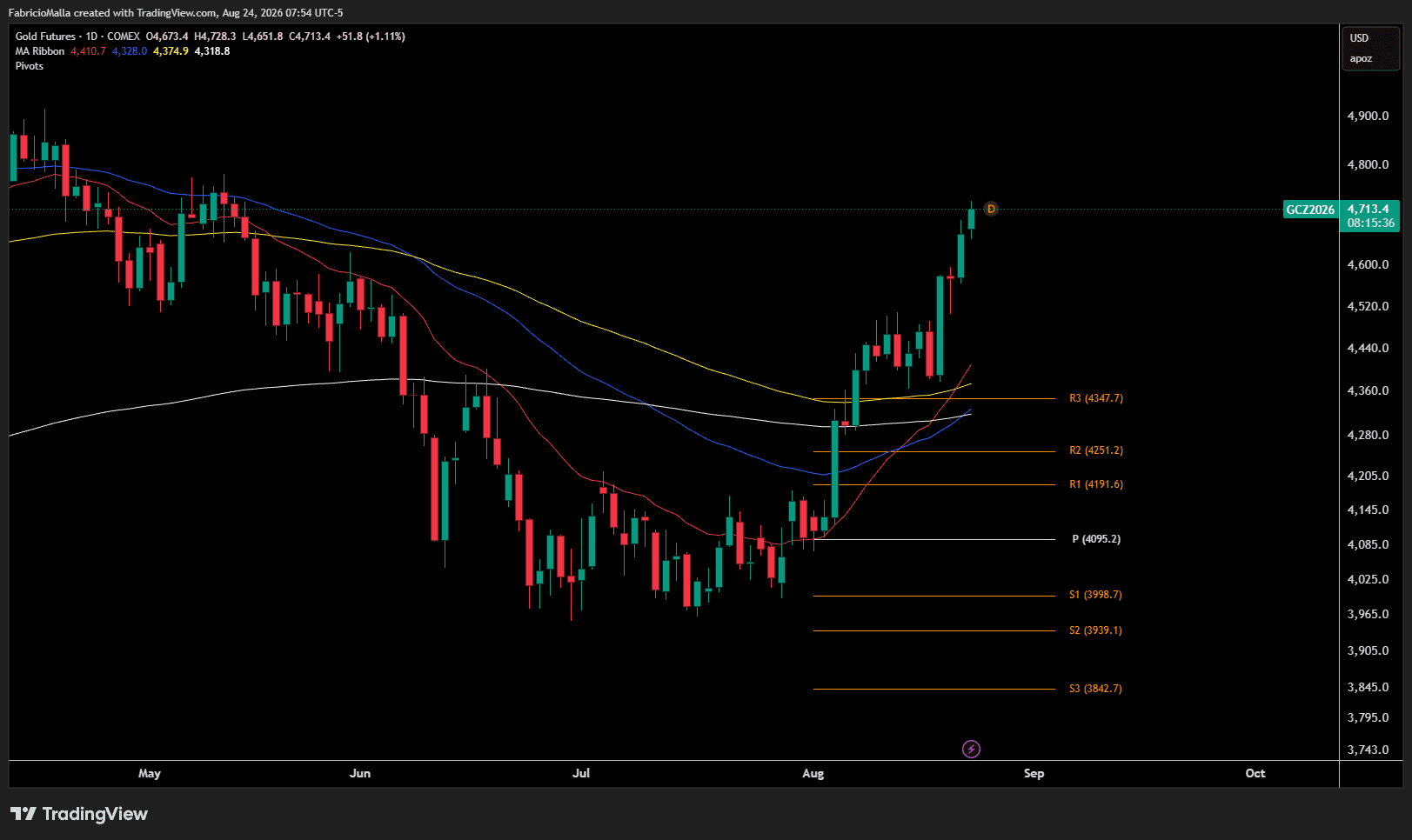Click the 4,800.0 price axis label
Viewport: 1412px width, 840px height.
[x=1369, y=164]
